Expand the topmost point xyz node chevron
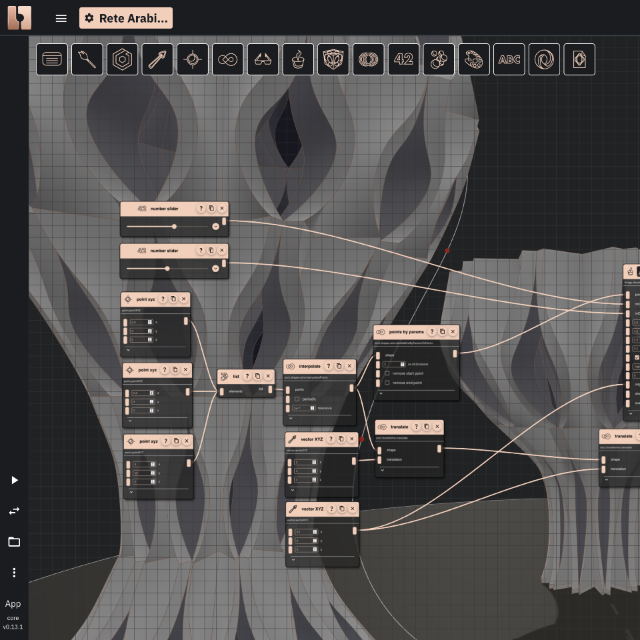Screen dimensions: 640x640 [x=128, y=350]
